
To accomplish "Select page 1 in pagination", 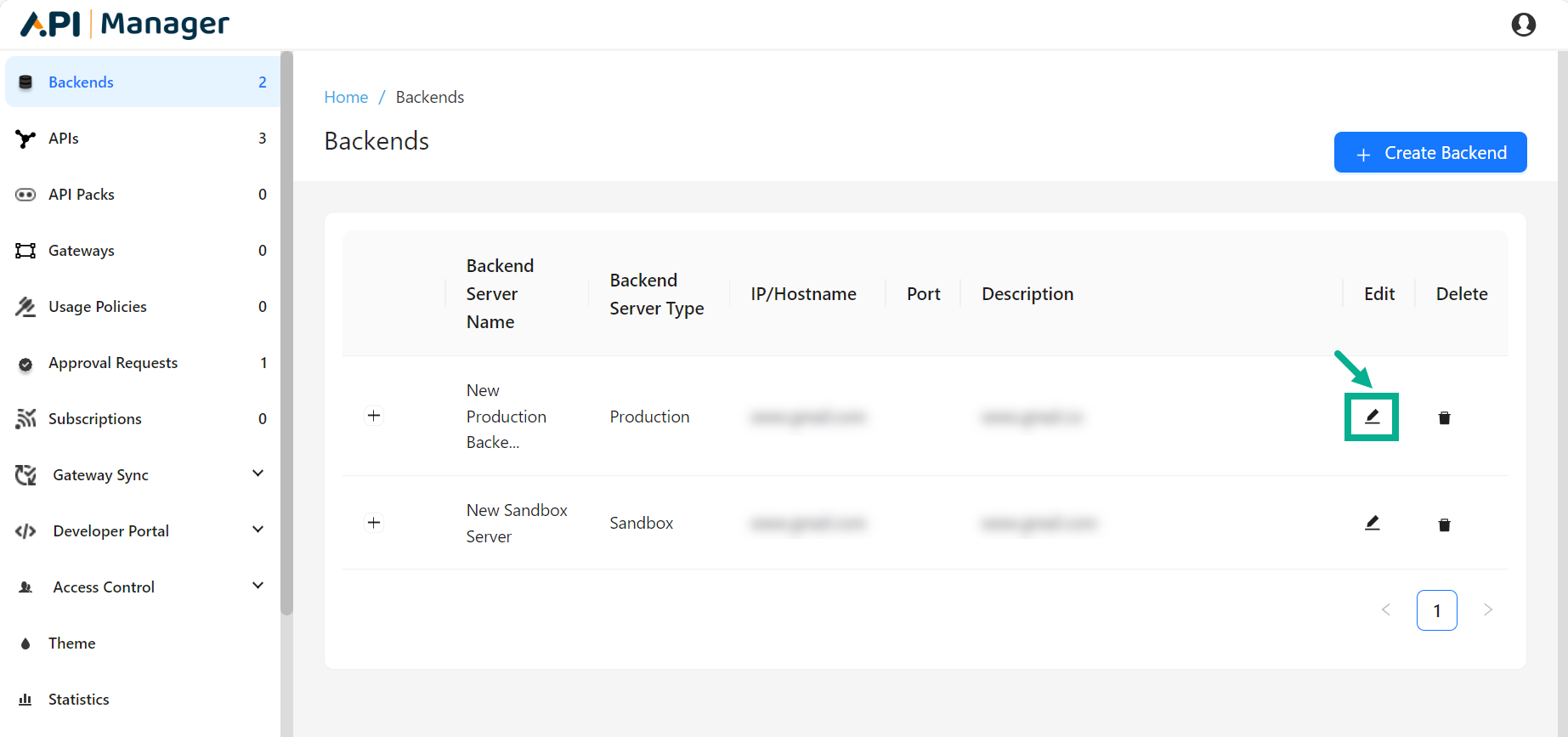I will tap(1436, 610).
